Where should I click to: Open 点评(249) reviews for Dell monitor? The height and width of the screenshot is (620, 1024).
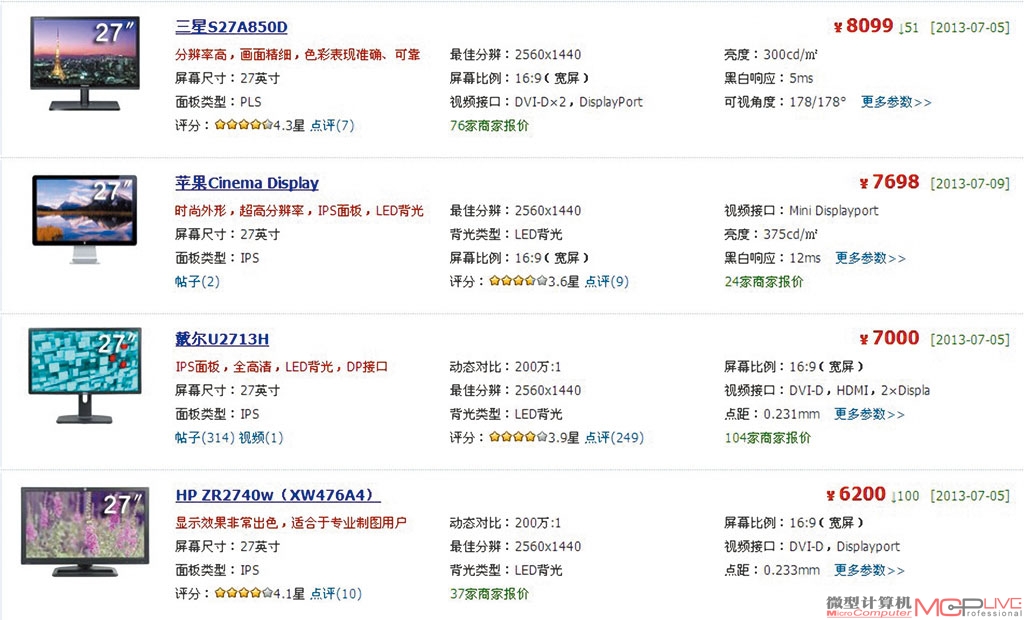click(614, 438)
